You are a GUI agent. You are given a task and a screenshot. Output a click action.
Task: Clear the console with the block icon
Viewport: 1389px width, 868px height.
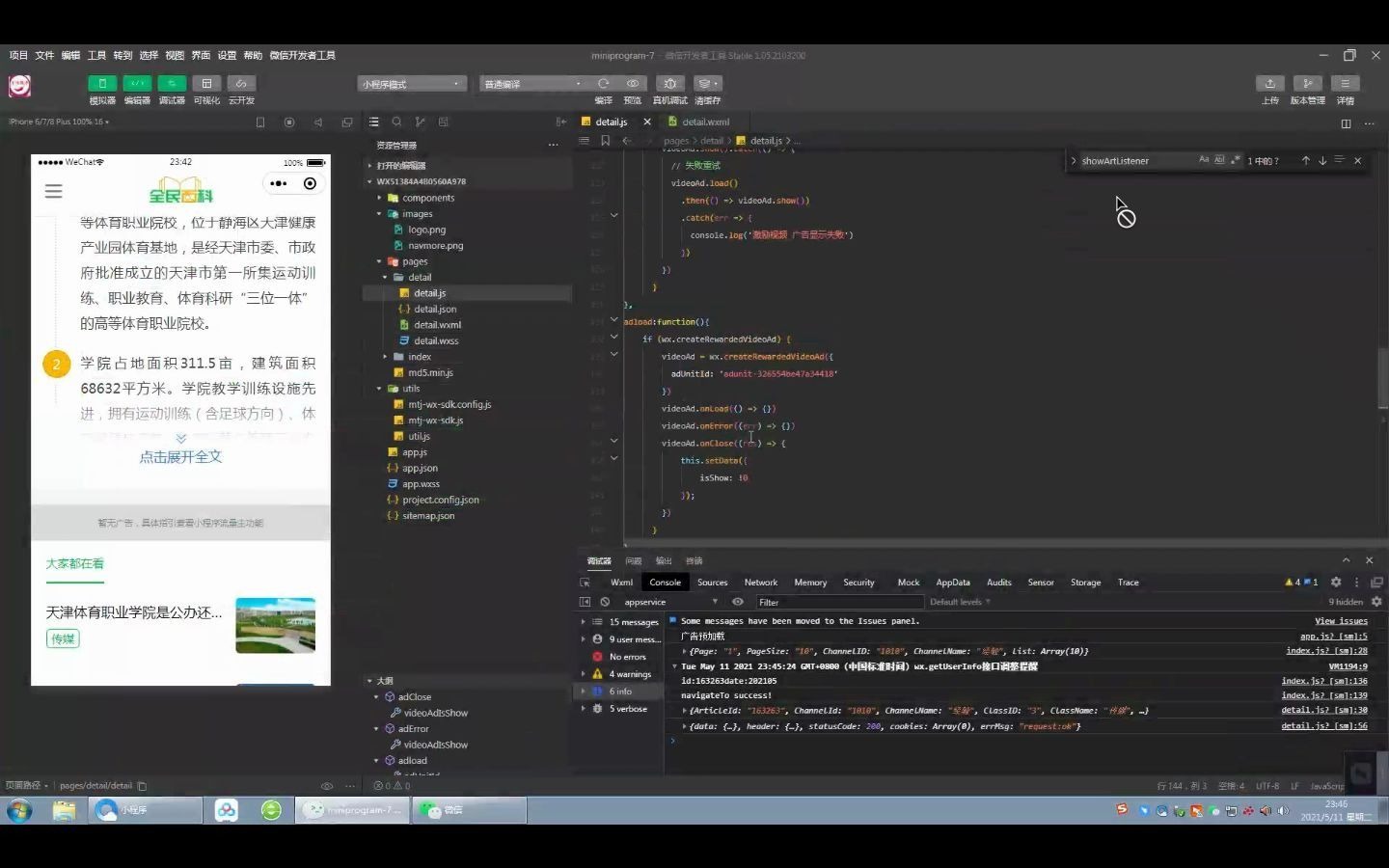pyautogui.click(x=605, y=602)
